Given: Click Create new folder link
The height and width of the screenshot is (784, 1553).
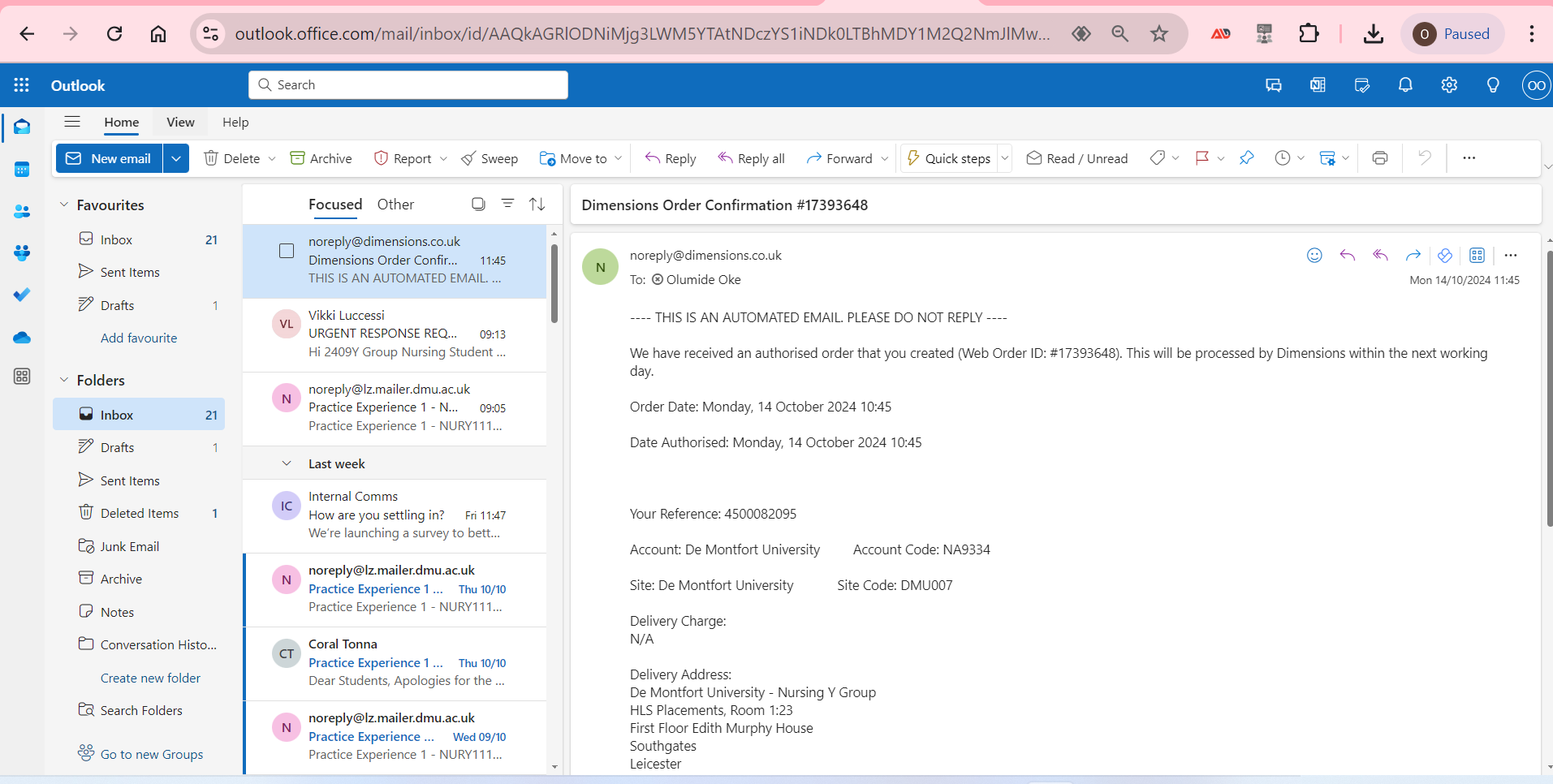Looking at the screenshot, I should point(150,678).
